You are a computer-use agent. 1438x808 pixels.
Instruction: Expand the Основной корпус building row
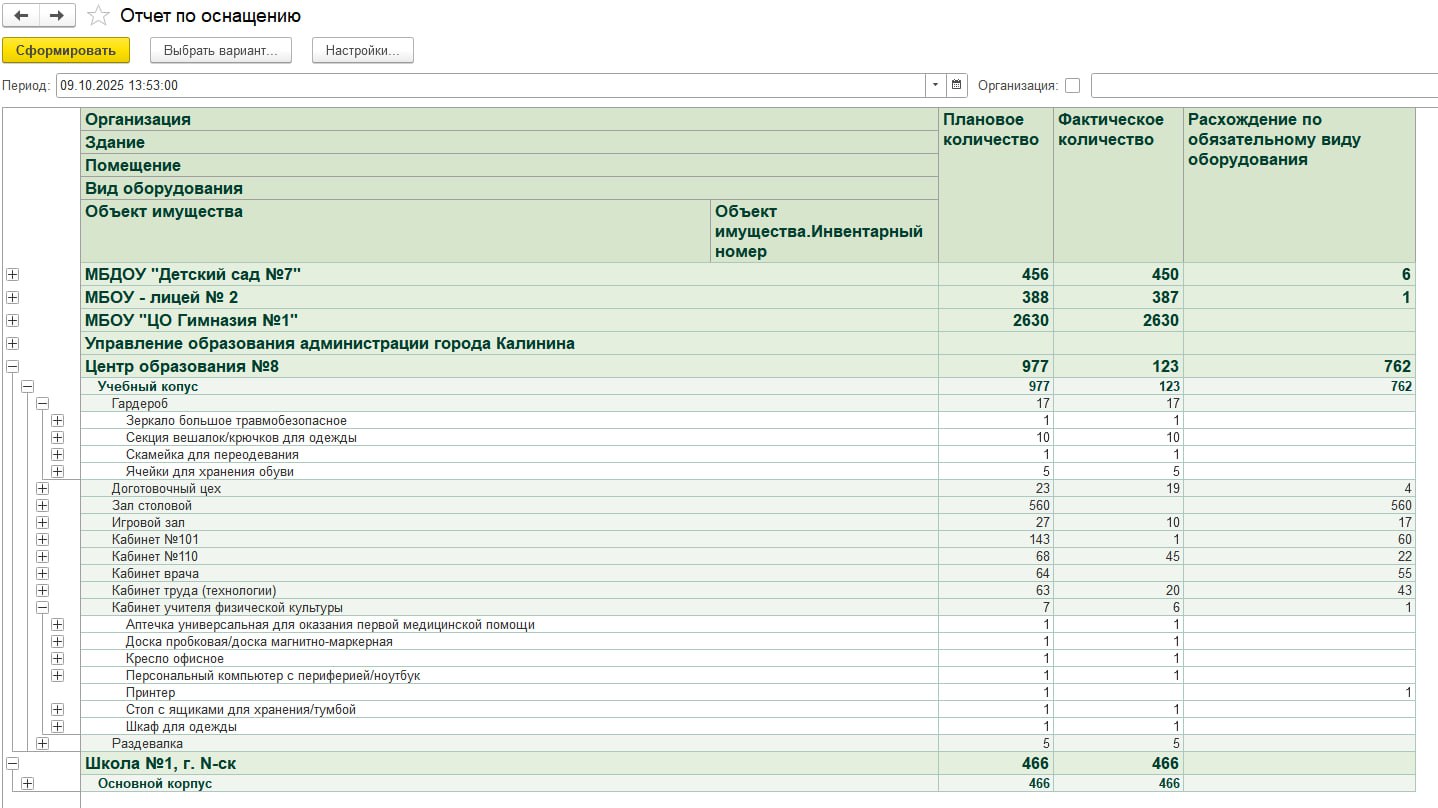pyautogui.click(x=27, y=783)
